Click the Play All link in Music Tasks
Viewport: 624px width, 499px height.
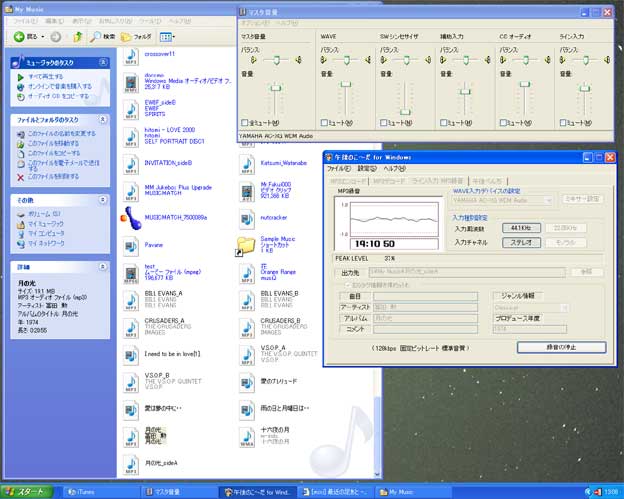42,76
